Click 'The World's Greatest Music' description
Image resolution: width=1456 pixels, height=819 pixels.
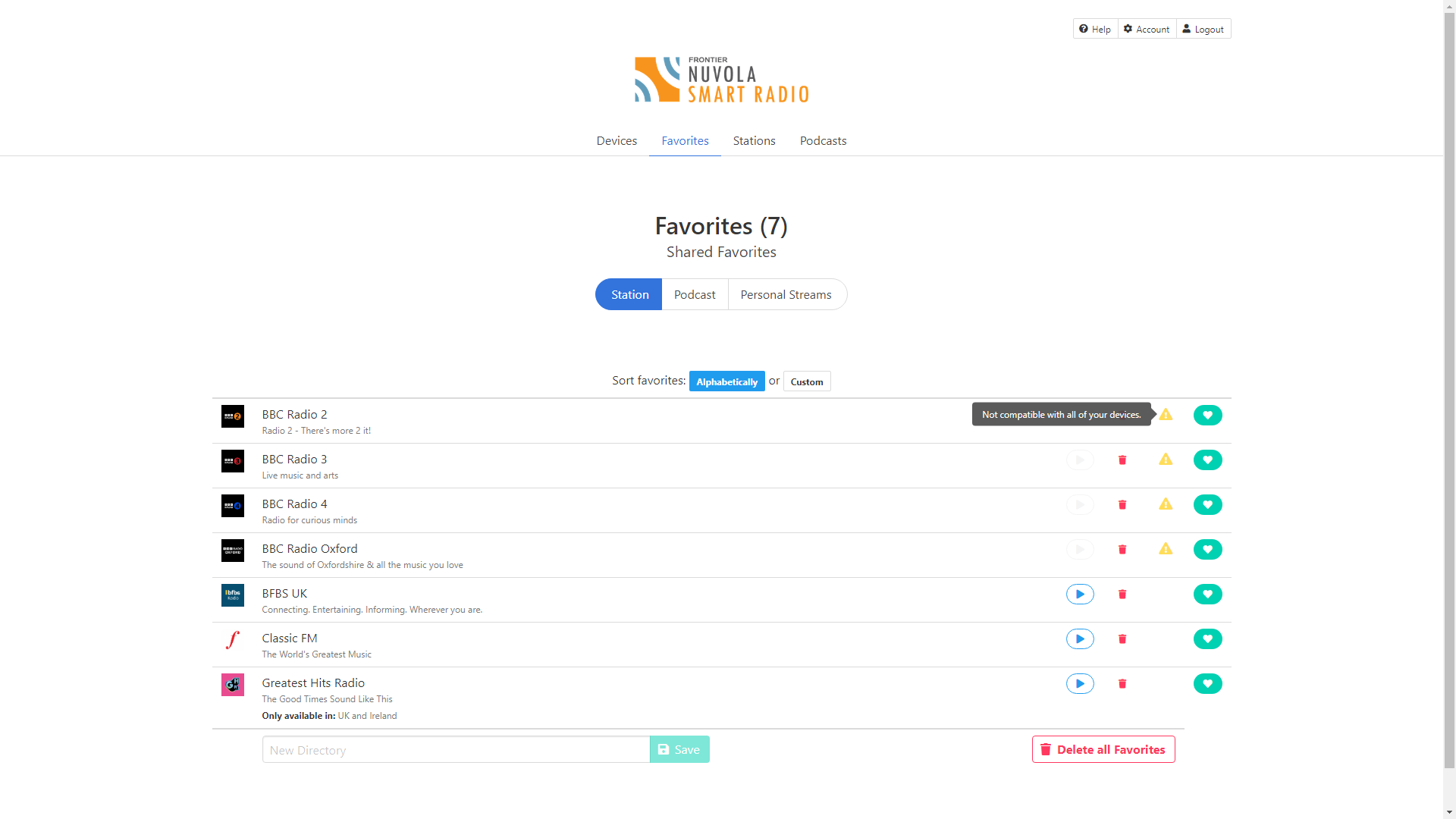pos(316,654)
